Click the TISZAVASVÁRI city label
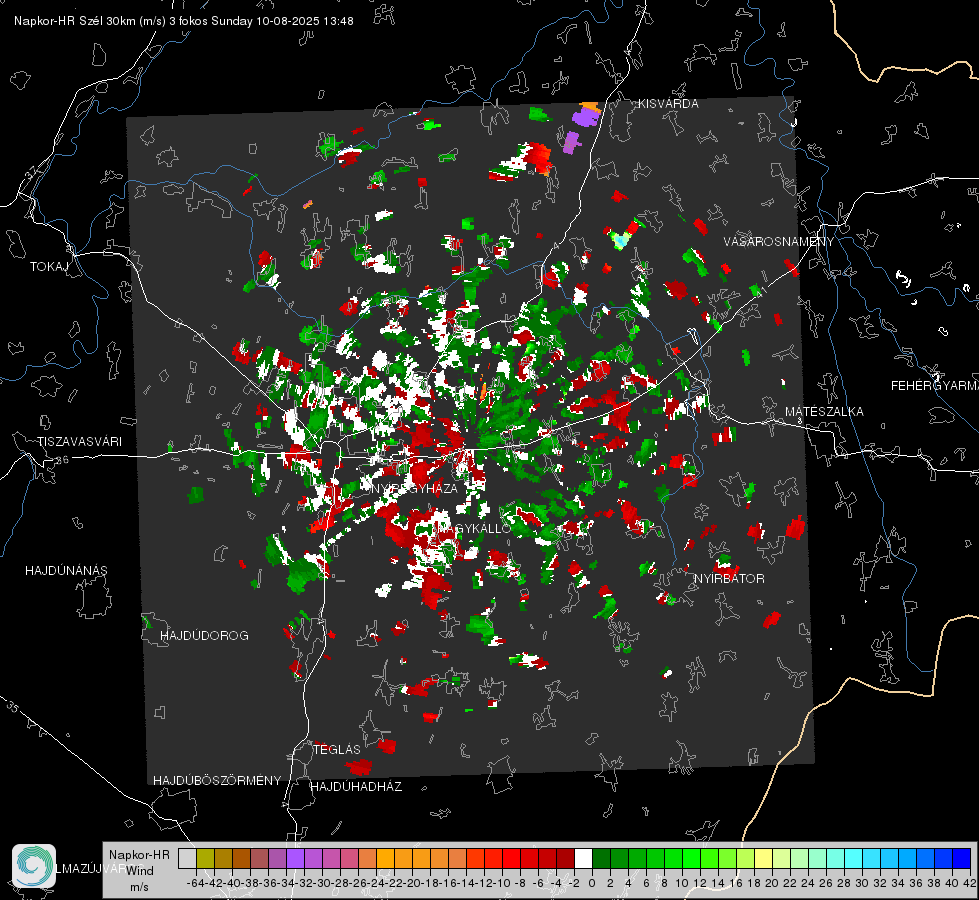Screen dimensions: 979x900 click(79, 442)
